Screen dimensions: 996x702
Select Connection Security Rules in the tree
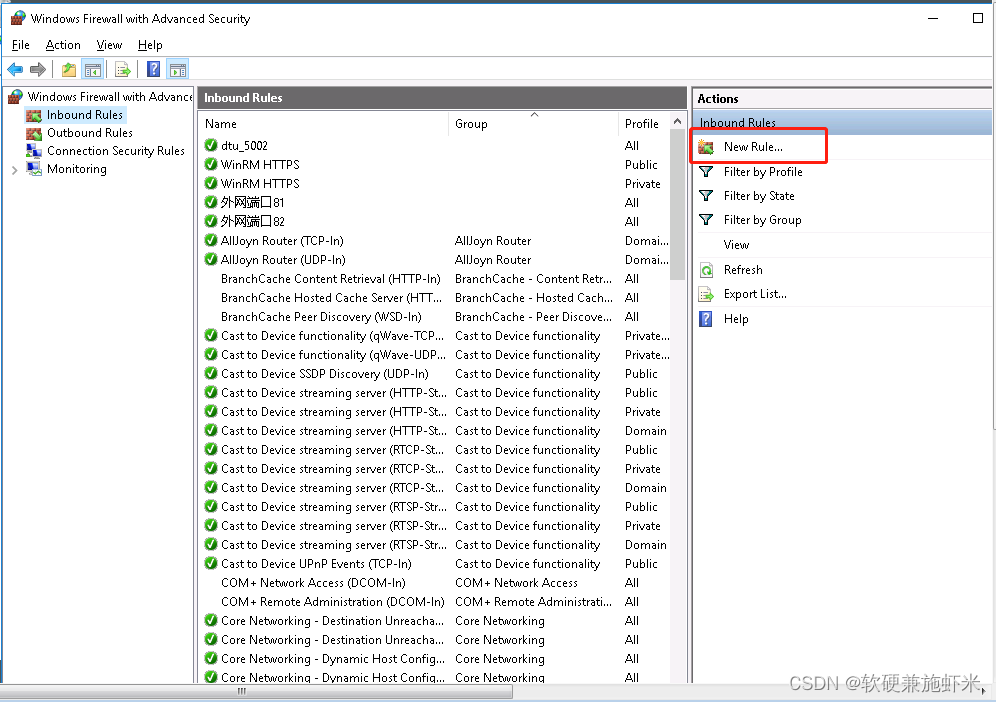click(x=116, y=151)
